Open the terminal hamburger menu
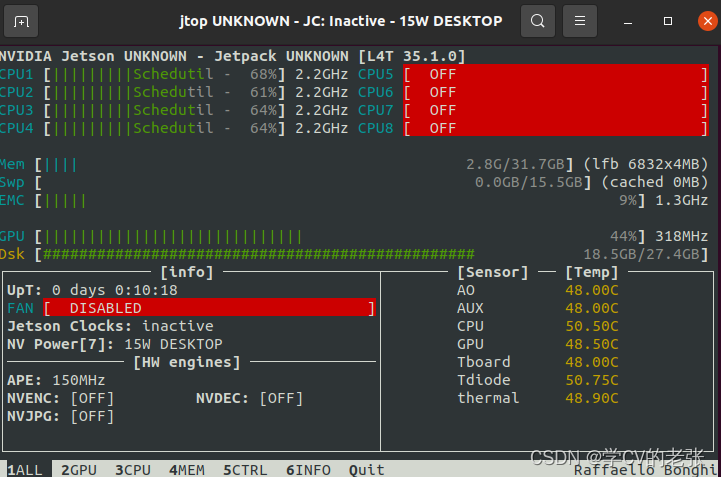721x477 pixels. 580,21
